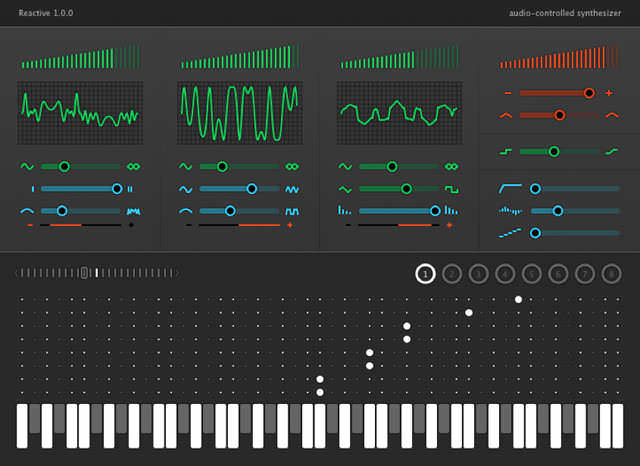The width and height of the screenshot is (640, 466).
Task: Click the sine wave icon of the first oscillator
Action: pyautogui.click(x=27, y=166)
